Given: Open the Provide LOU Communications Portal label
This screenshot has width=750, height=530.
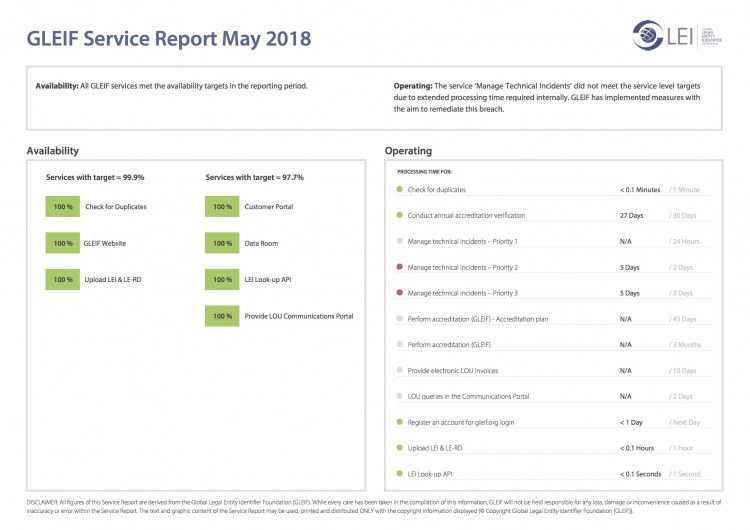Looking at the screenshot, I should pyautogui.click(x=298, y=317).
